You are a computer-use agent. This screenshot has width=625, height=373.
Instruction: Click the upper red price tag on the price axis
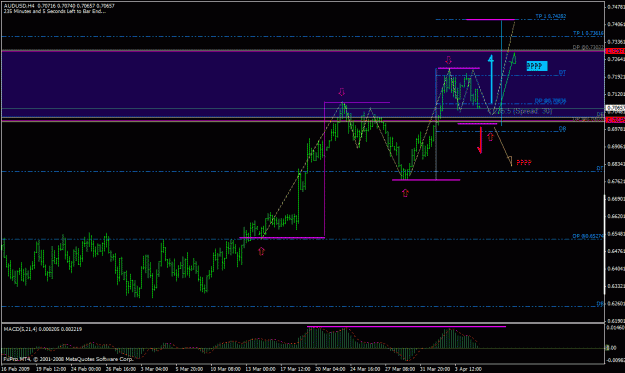click(x=615, y=51)
